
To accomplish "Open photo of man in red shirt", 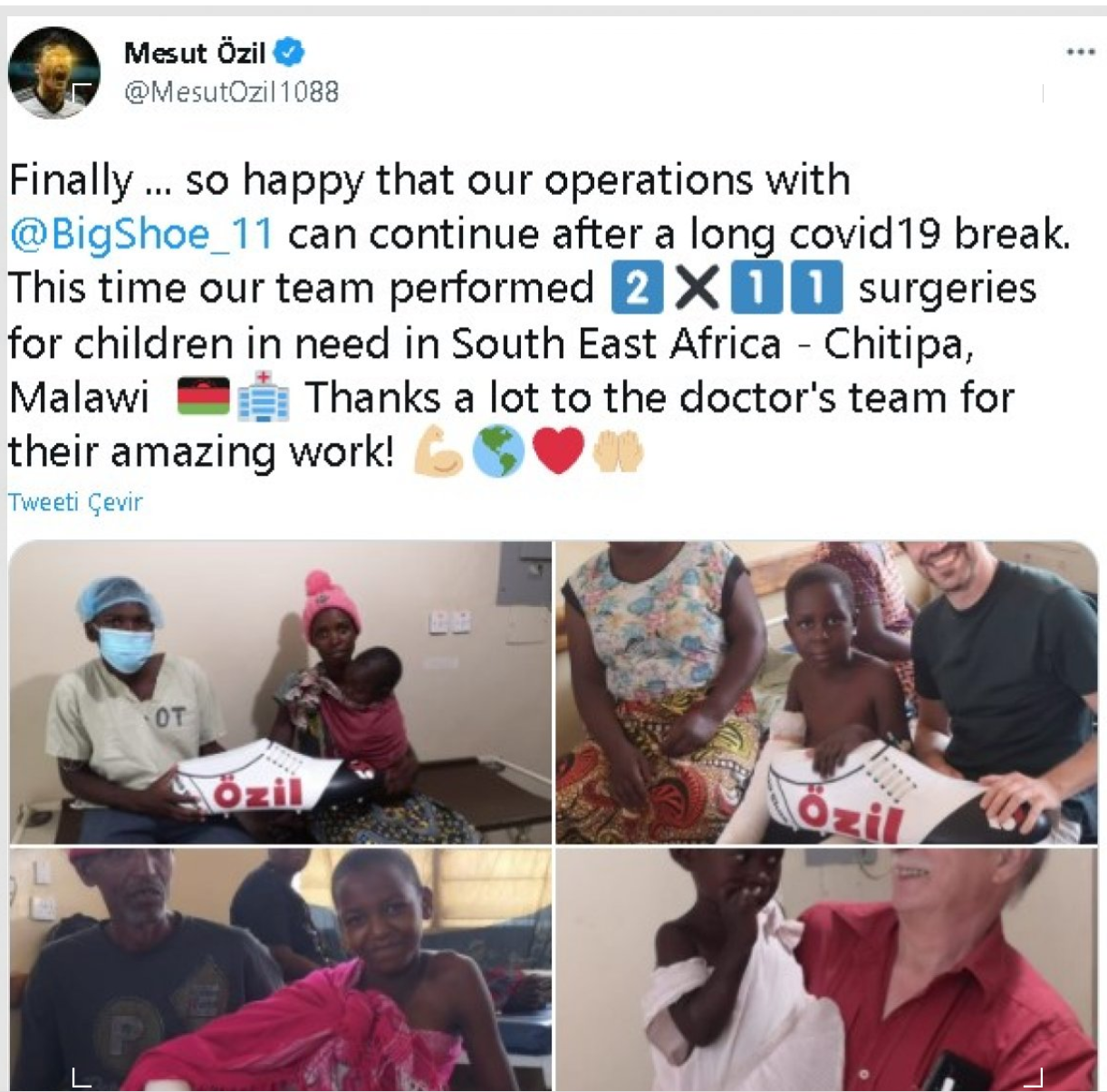I will coord(826,969).
